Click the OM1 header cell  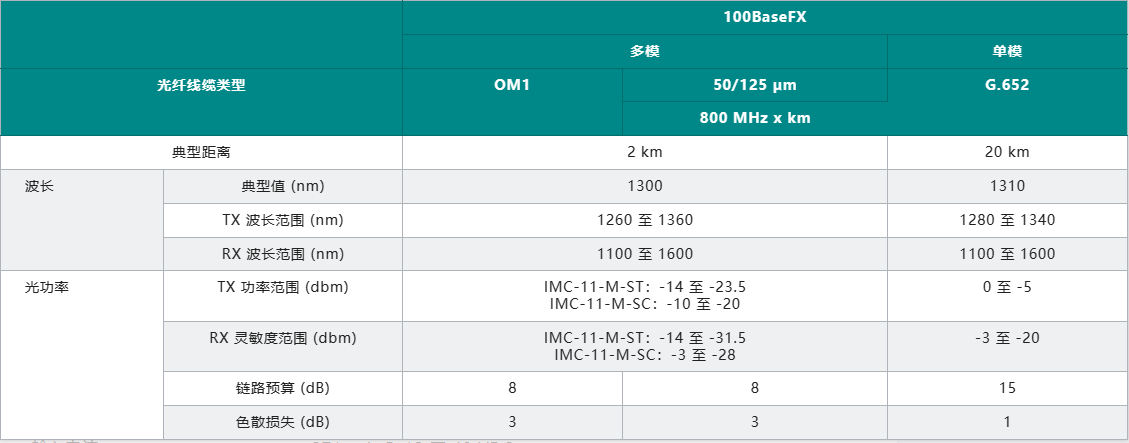(x=511, y=85)
